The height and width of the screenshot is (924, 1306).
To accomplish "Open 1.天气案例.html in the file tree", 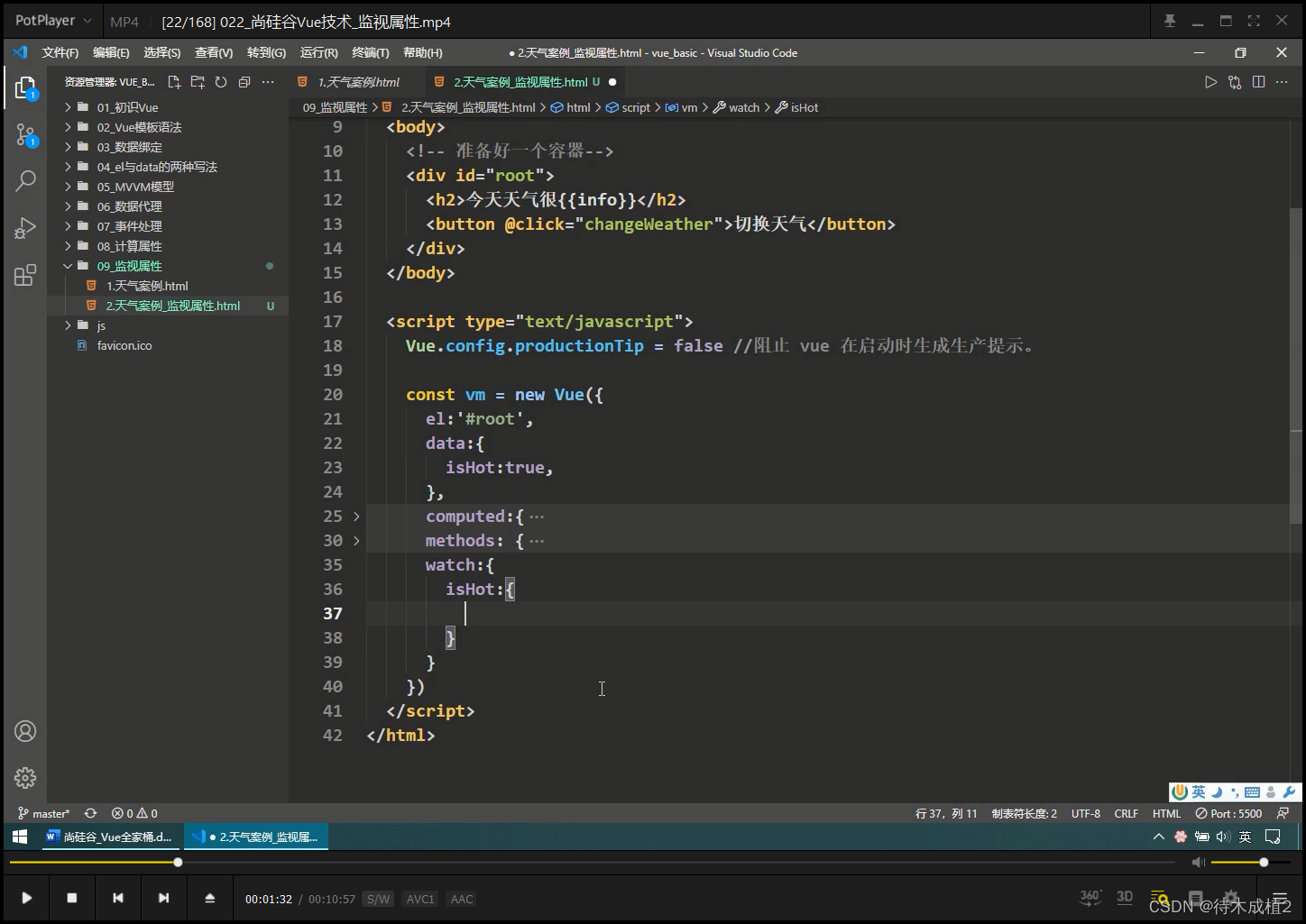I will [147, 286].
